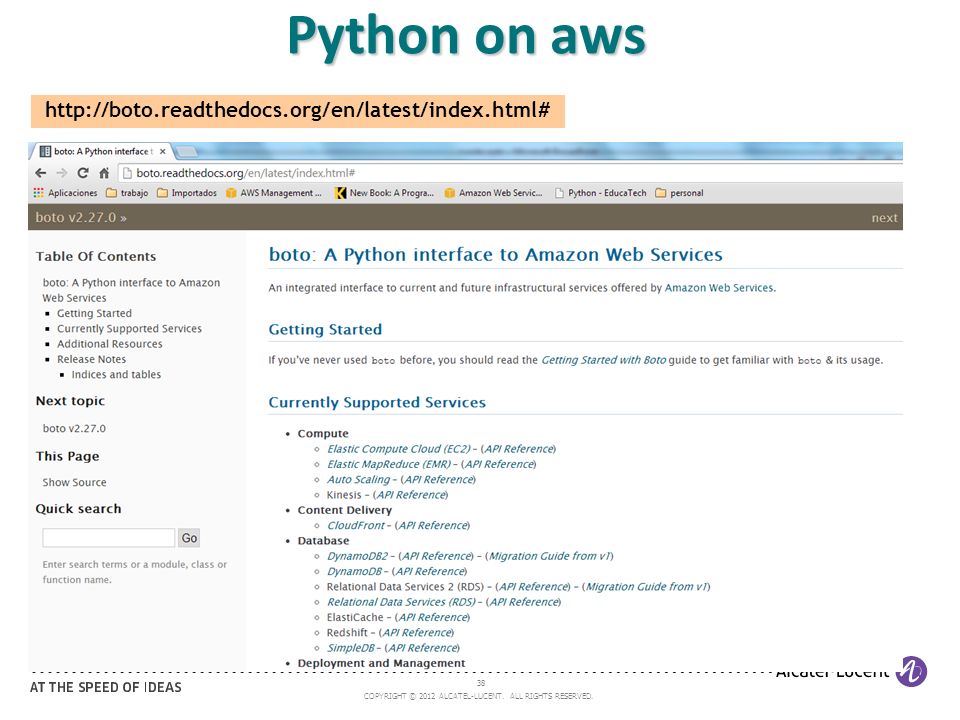Focus the address bar showing boto.readthedocs.org
The width and height of the screenshot is (960, 720).
pos(511,173)
